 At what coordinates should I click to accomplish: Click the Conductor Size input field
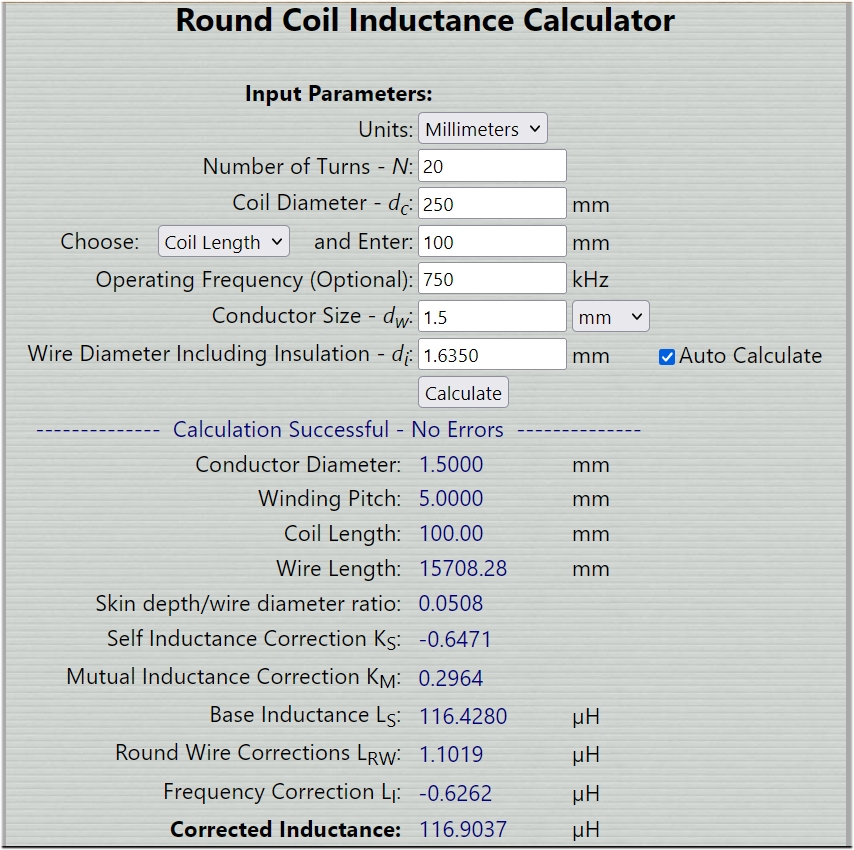click(x=492, y=317)
